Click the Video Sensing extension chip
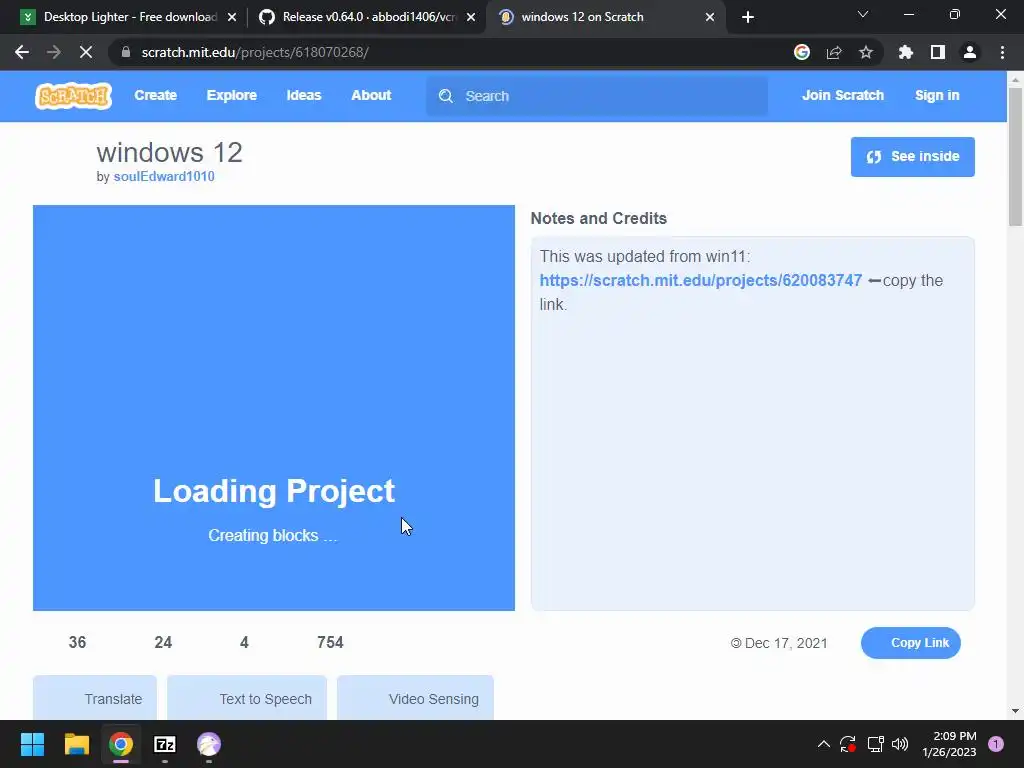This screenshot has width=1024, height=768. pyautogui.click(x=415, y=698)
